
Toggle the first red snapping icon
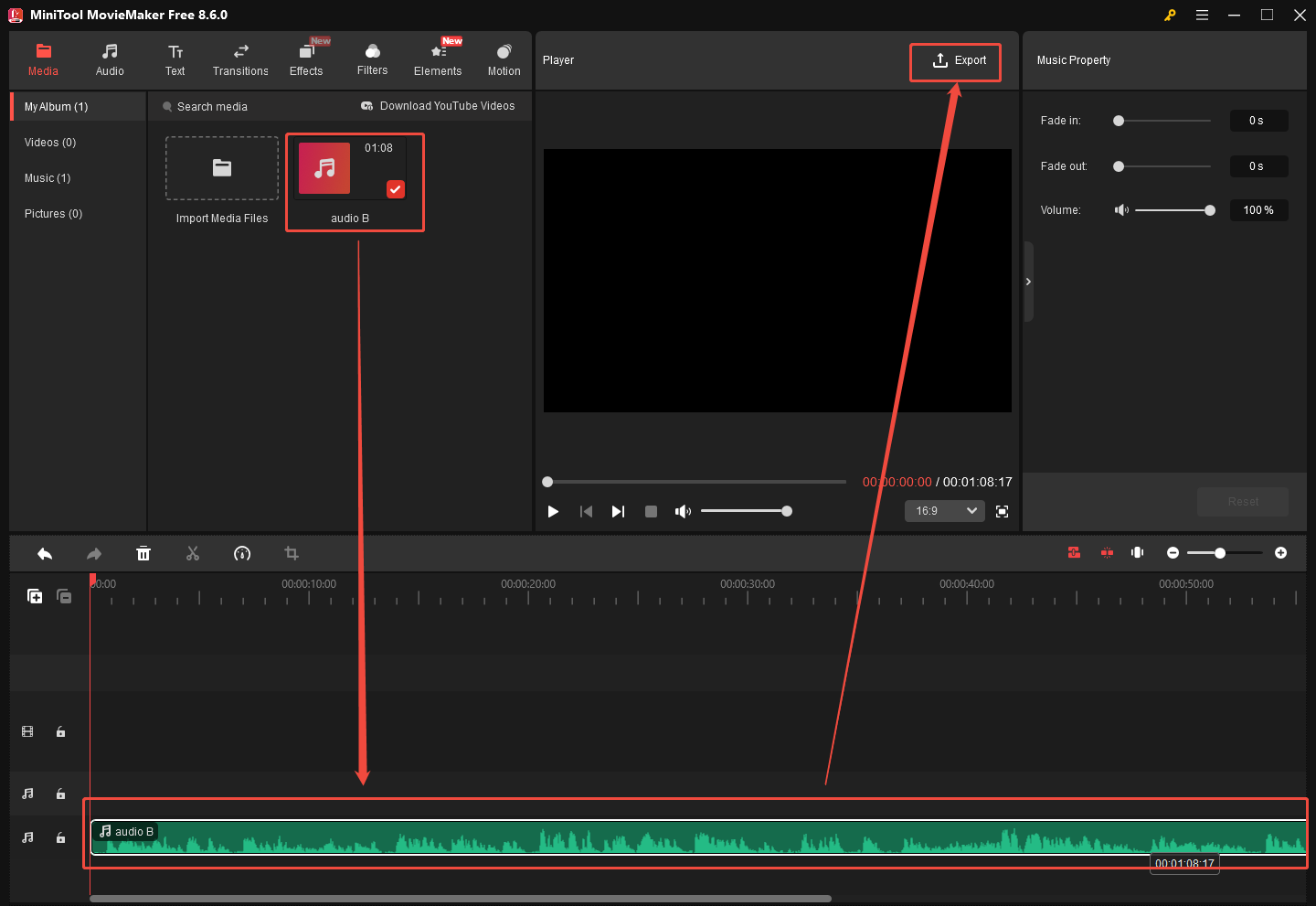pos(1074,552)
